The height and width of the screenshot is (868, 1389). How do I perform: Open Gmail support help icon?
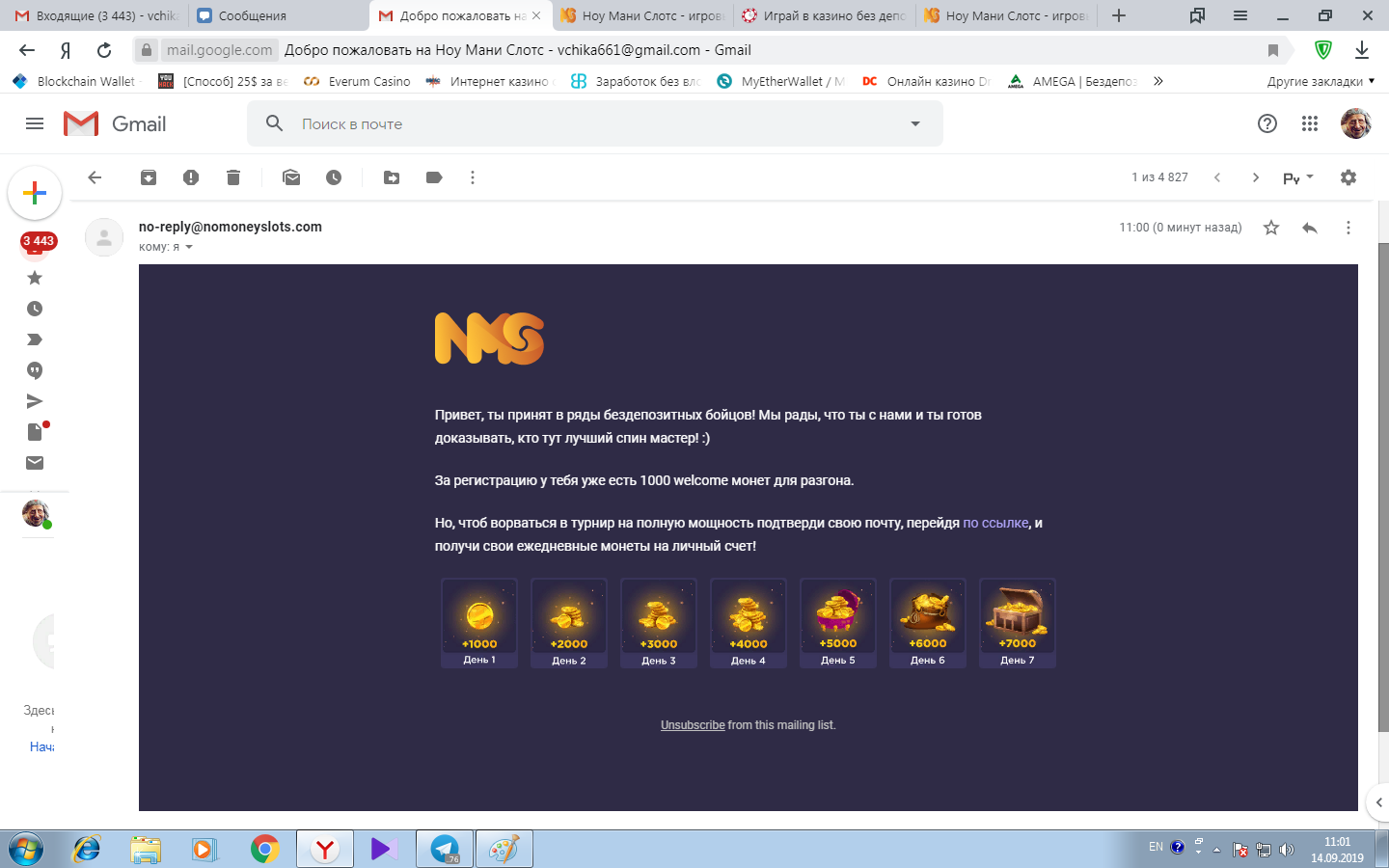click(1267, 123)
